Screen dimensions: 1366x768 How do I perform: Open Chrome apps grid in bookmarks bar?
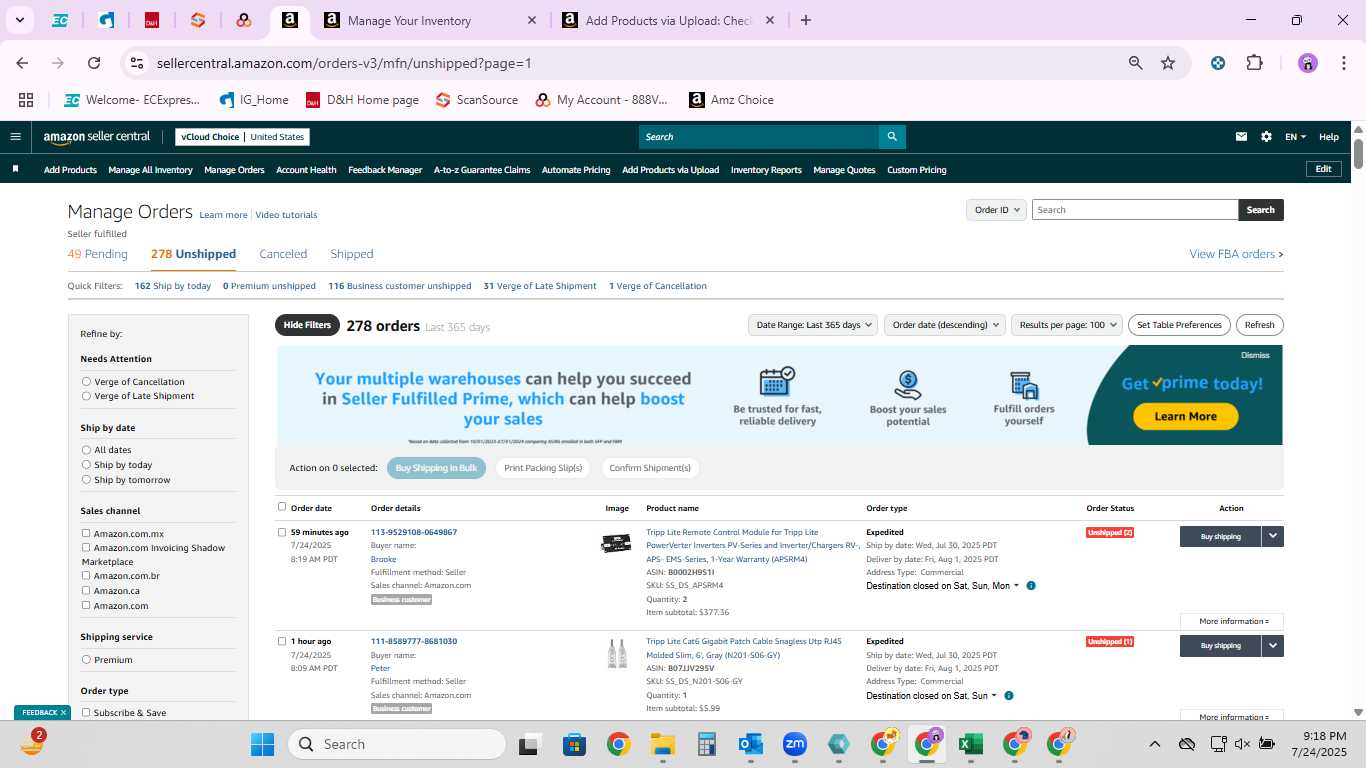[x=26, y=100]
